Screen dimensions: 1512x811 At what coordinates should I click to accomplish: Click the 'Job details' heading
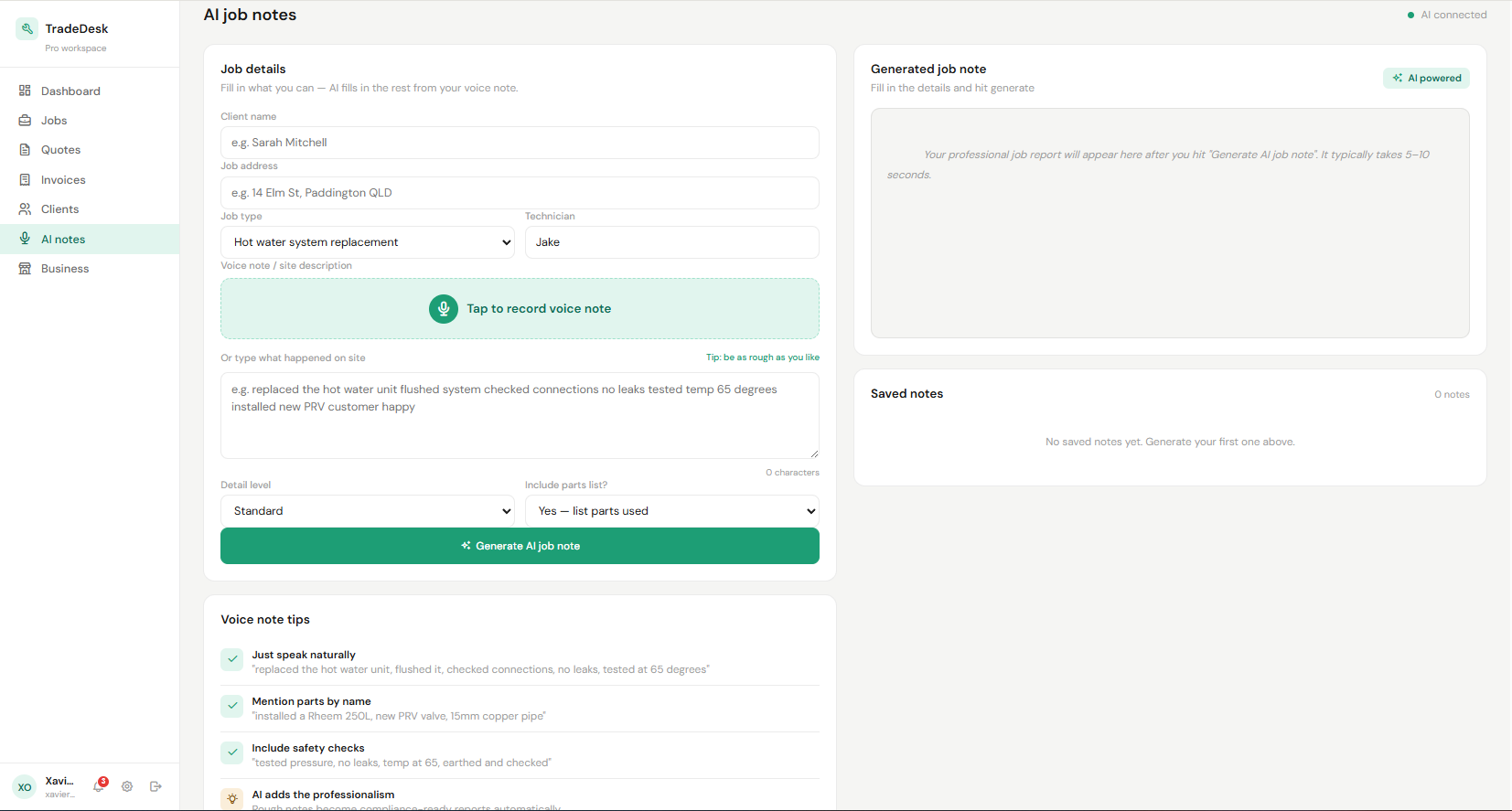(x=253, y=69)
